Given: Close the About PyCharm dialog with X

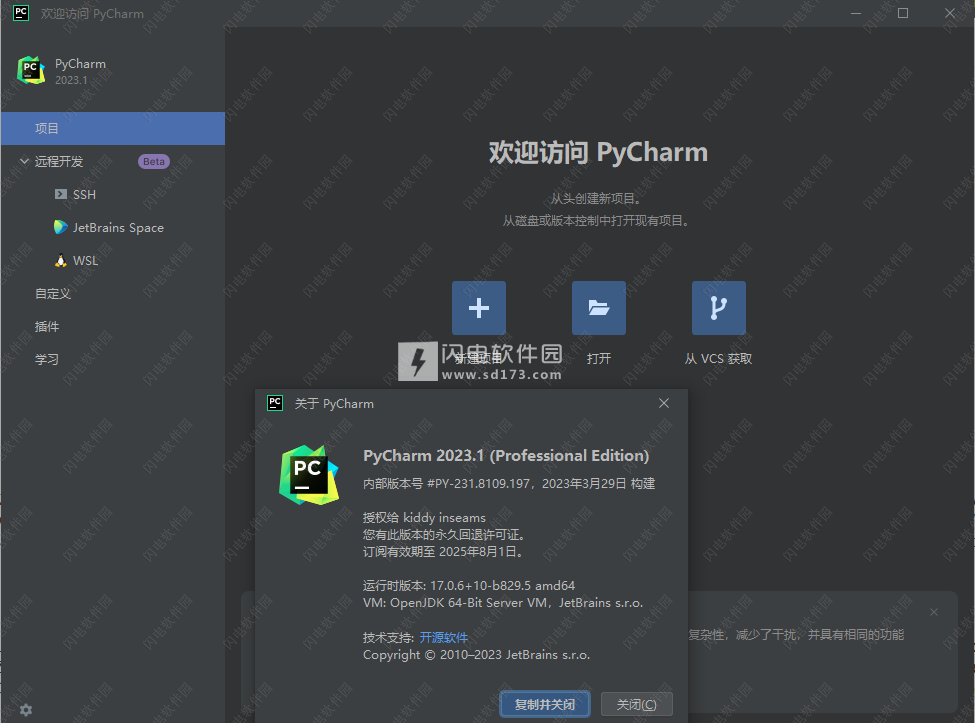Looking at the screenshot, I should click(x=664, y=403).
